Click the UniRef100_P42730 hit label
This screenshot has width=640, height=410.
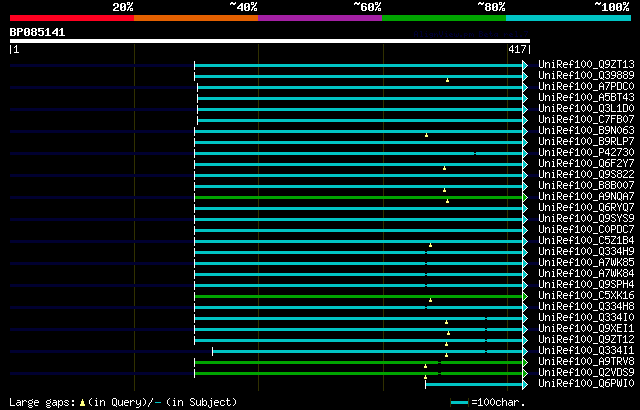pos(586,153)
